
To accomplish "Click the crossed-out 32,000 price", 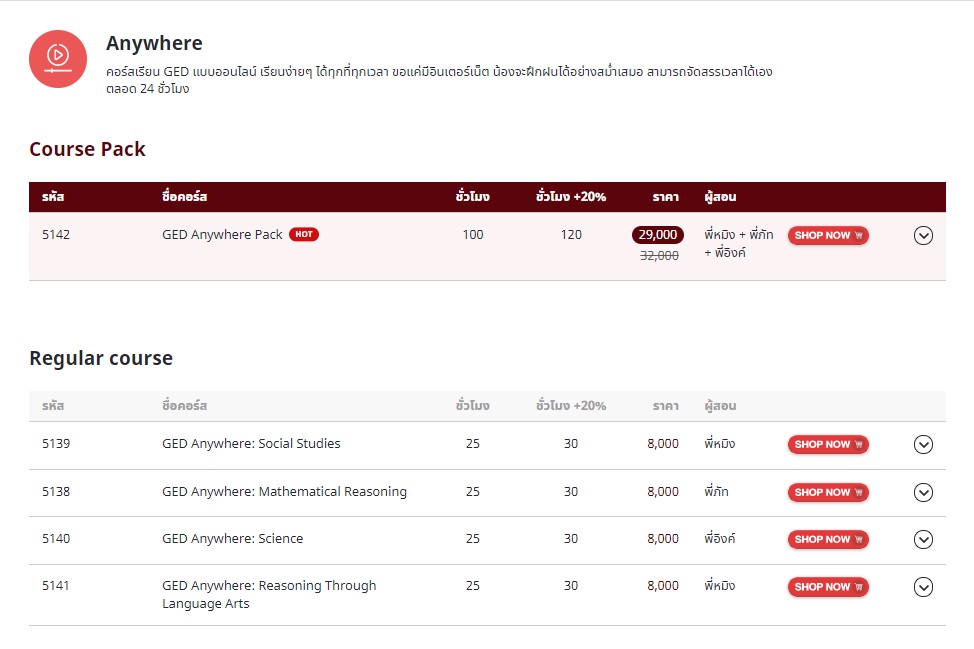I will (659, 255).
